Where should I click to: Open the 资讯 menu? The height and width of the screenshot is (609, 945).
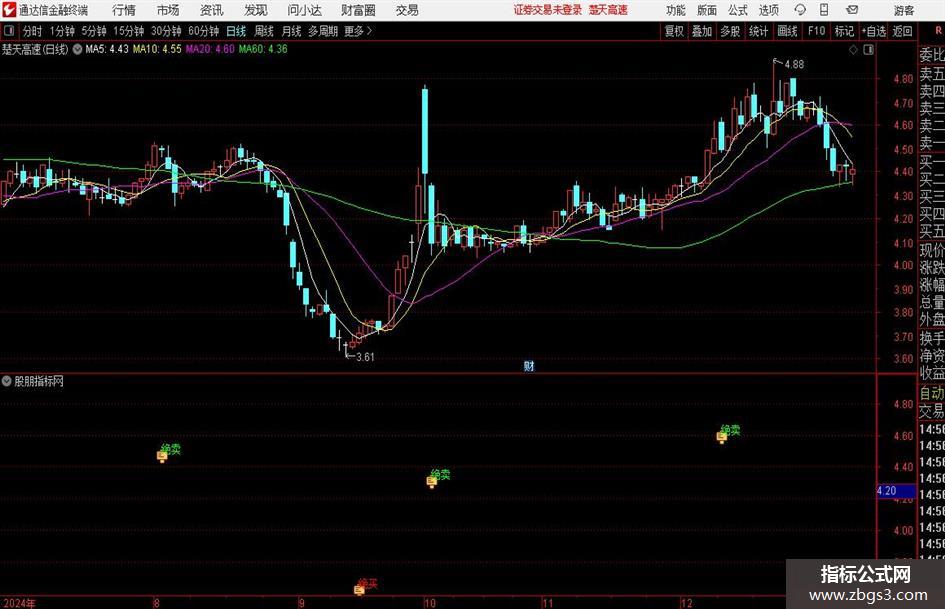tap(212, 10)
